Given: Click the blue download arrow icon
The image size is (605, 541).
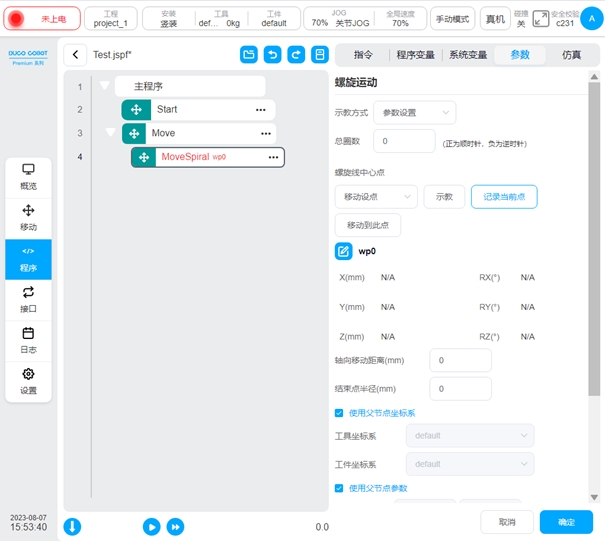Looking at the screenshot, I should 73,526.
